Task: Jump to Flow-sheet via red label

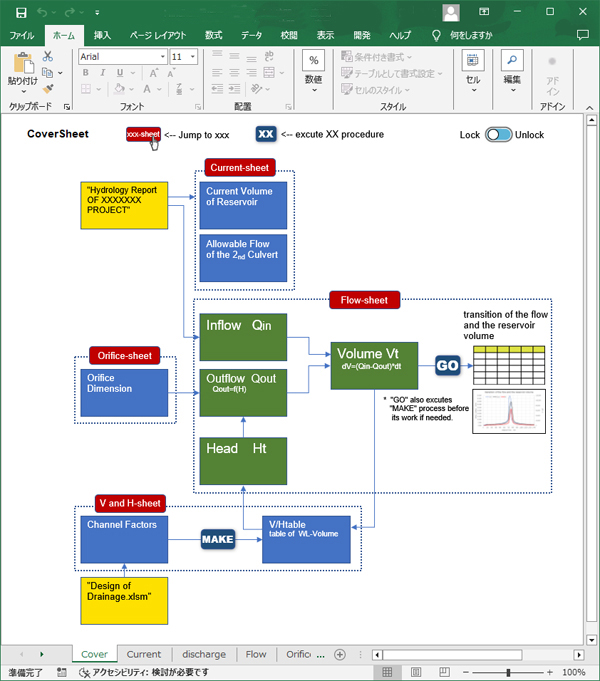Action: point(365,299)
